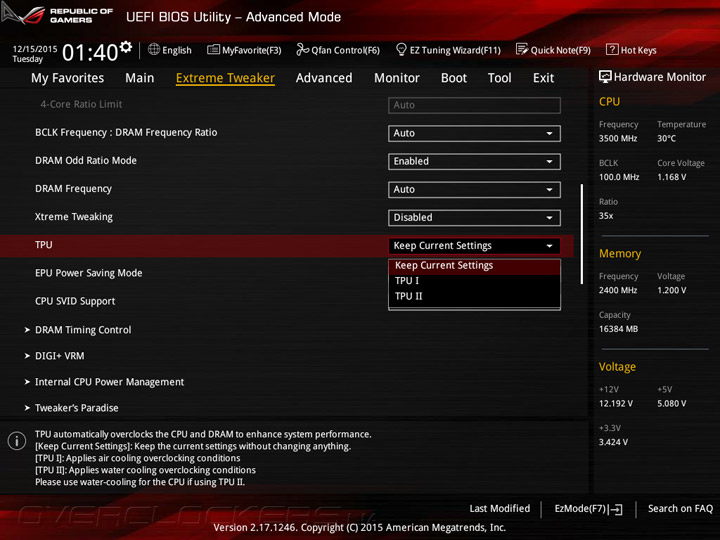Click the Xtreme Tweaking label

coord(73,217)
